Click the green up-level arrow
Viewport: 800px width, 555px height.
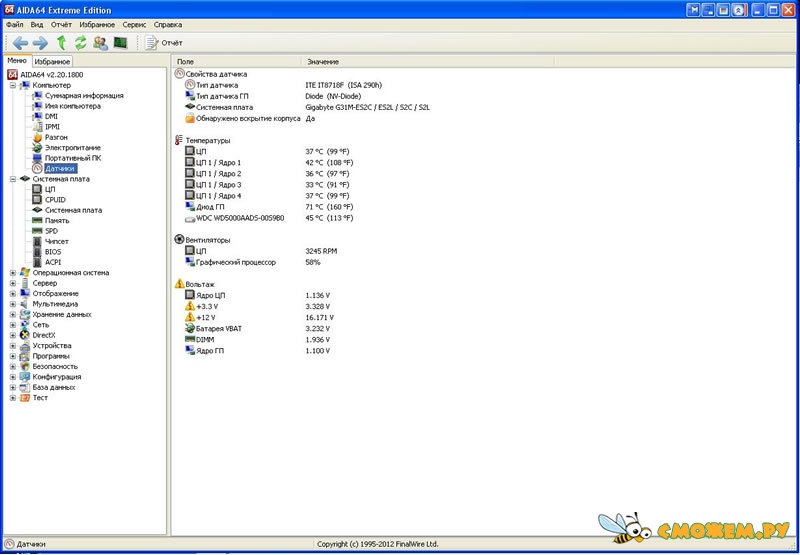(x=61, y=43)
